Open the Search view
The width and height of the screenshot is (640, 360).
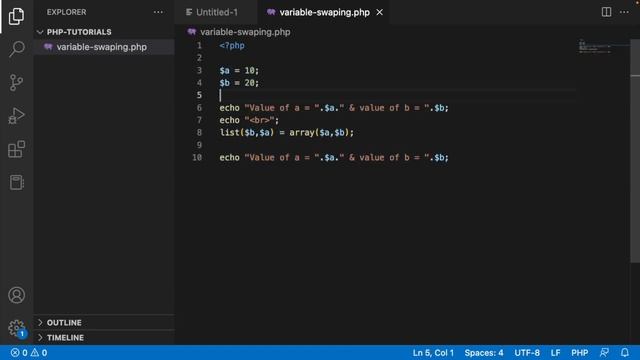coord(16,49)
